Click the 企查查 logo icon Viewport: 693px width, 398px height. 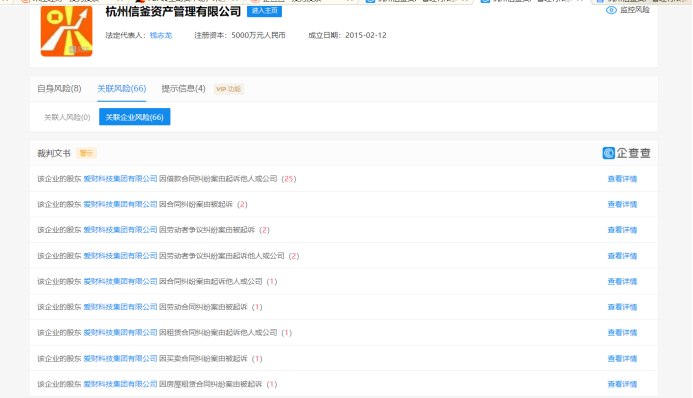click(x=609, y=153)
